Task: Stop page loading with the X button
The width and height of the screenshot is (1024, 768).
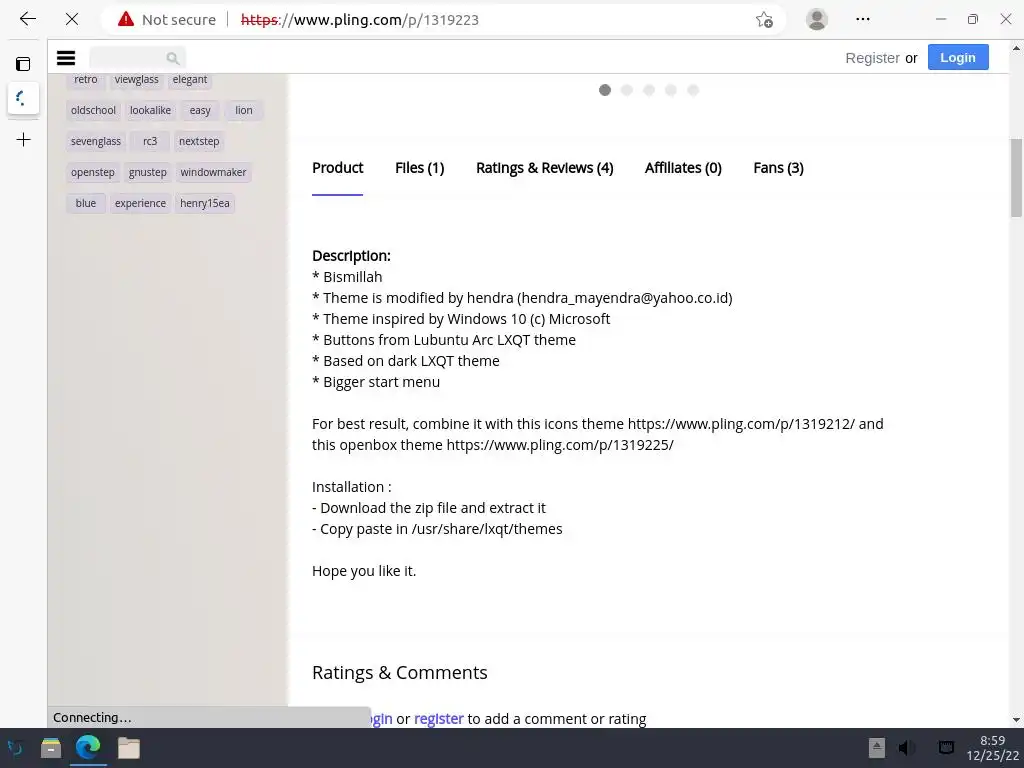Action: 72,19
